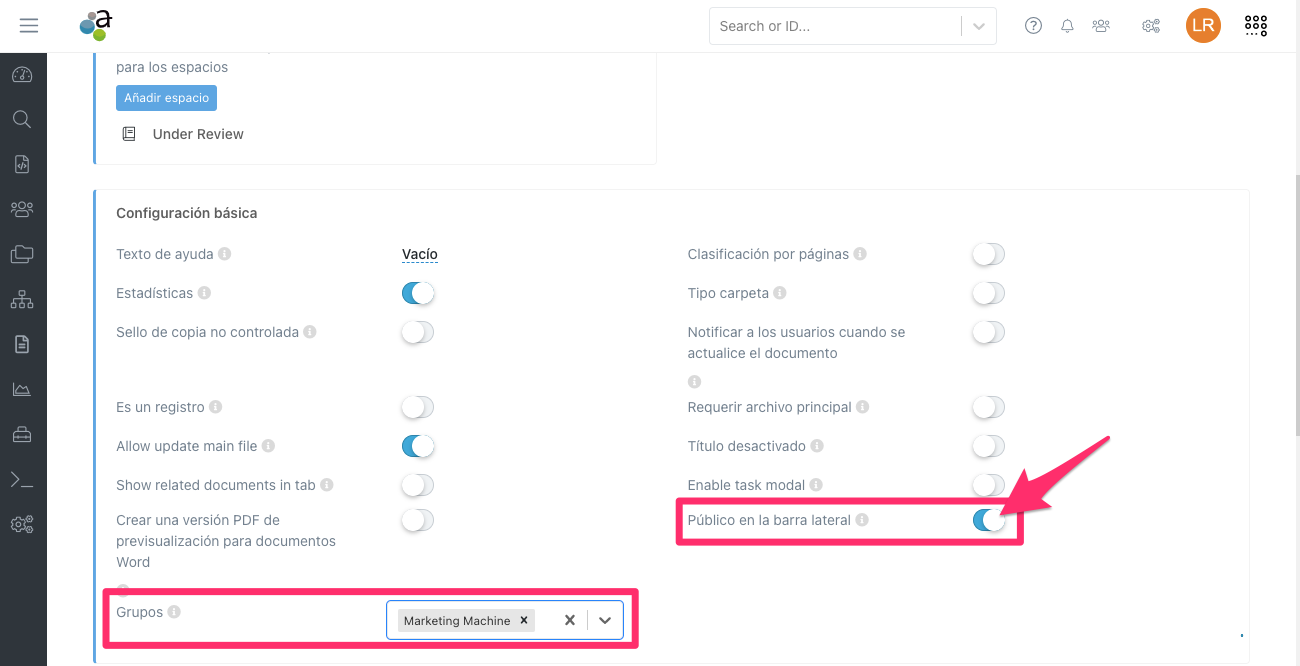Open the hierarchy diagram sidebar icon

pyautogui.click(x=22, y=299)
